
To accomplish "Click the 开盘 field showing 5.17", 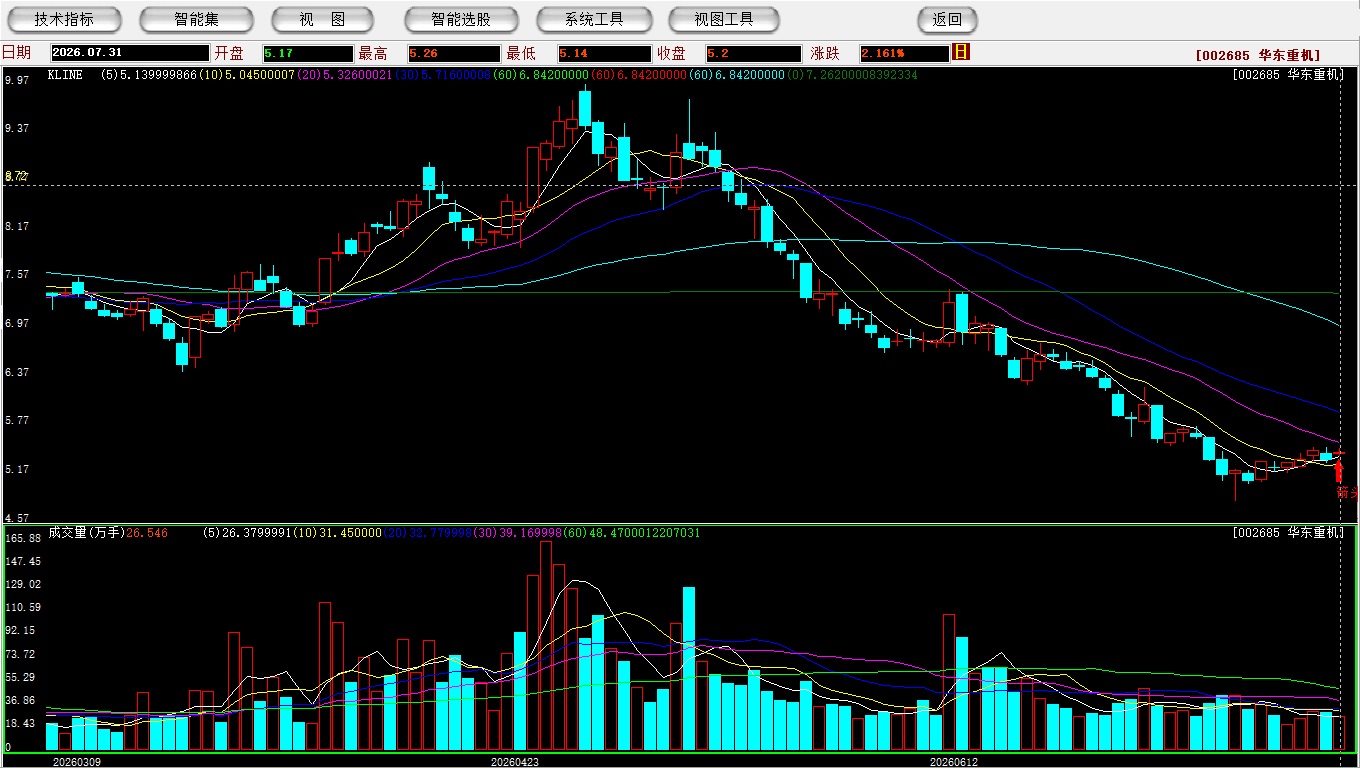I will [308, 53].
